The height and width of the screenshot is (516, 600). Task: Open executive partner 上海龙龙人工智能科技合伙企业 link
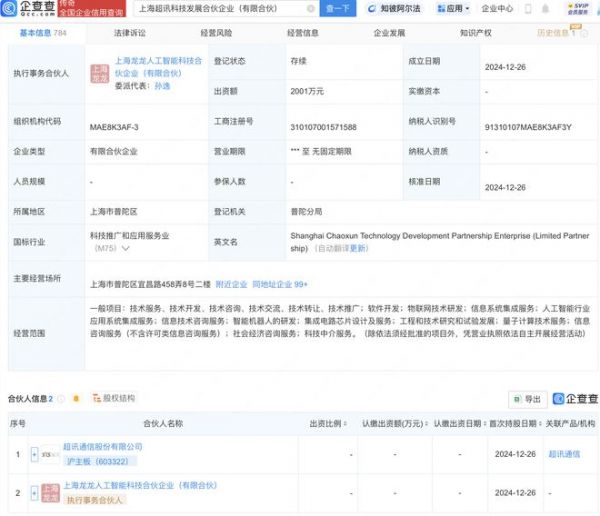tap(158, 67)
